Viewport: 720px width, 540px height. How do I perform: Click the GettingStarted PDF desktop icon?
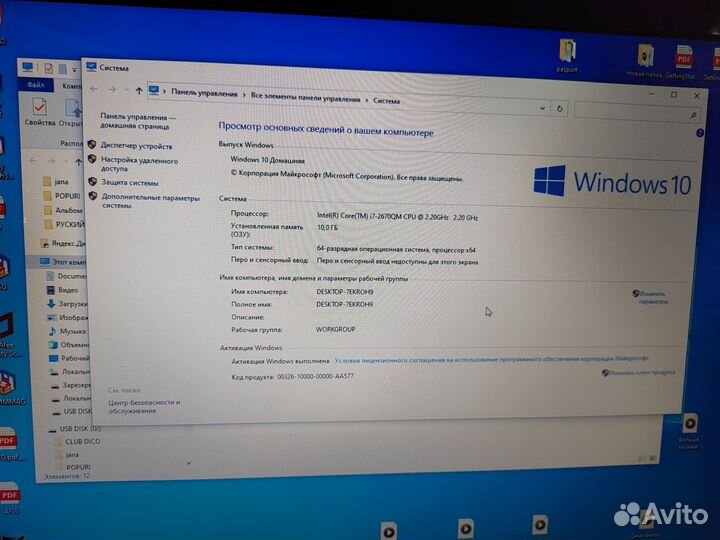(682, 62)
